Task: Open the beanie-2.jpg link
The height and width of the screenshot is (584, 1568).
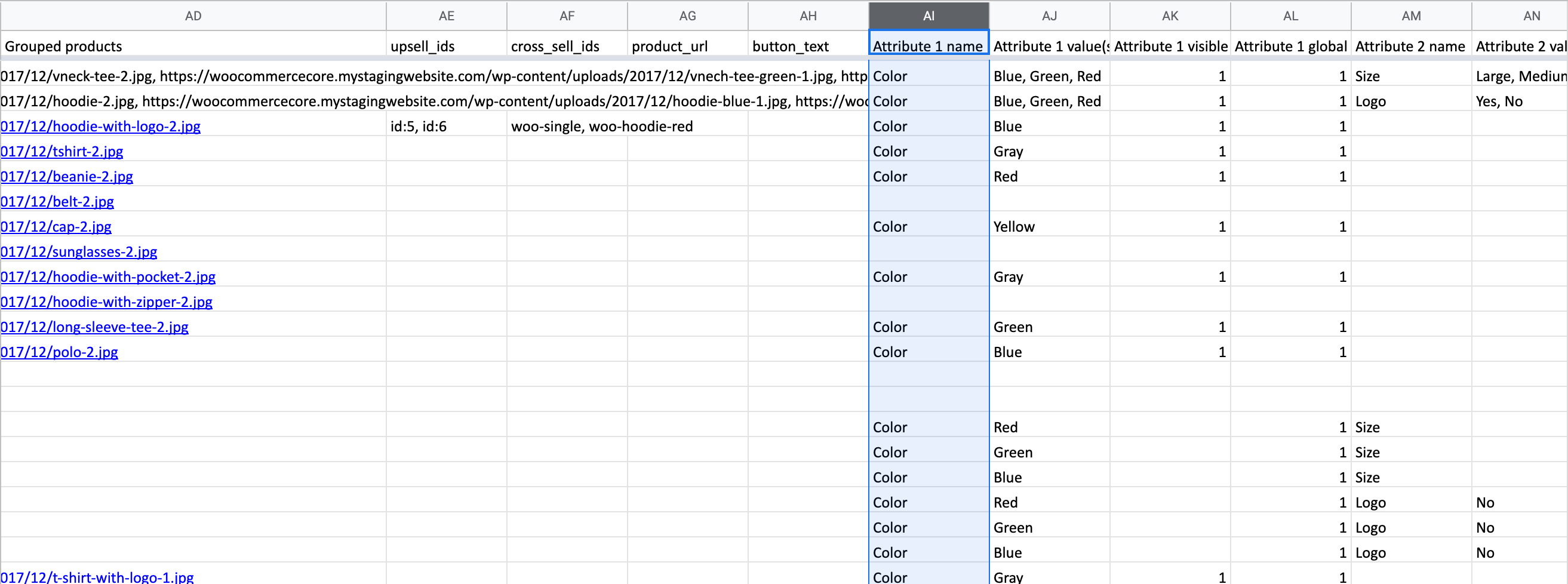Action: (x=67, y=177)
